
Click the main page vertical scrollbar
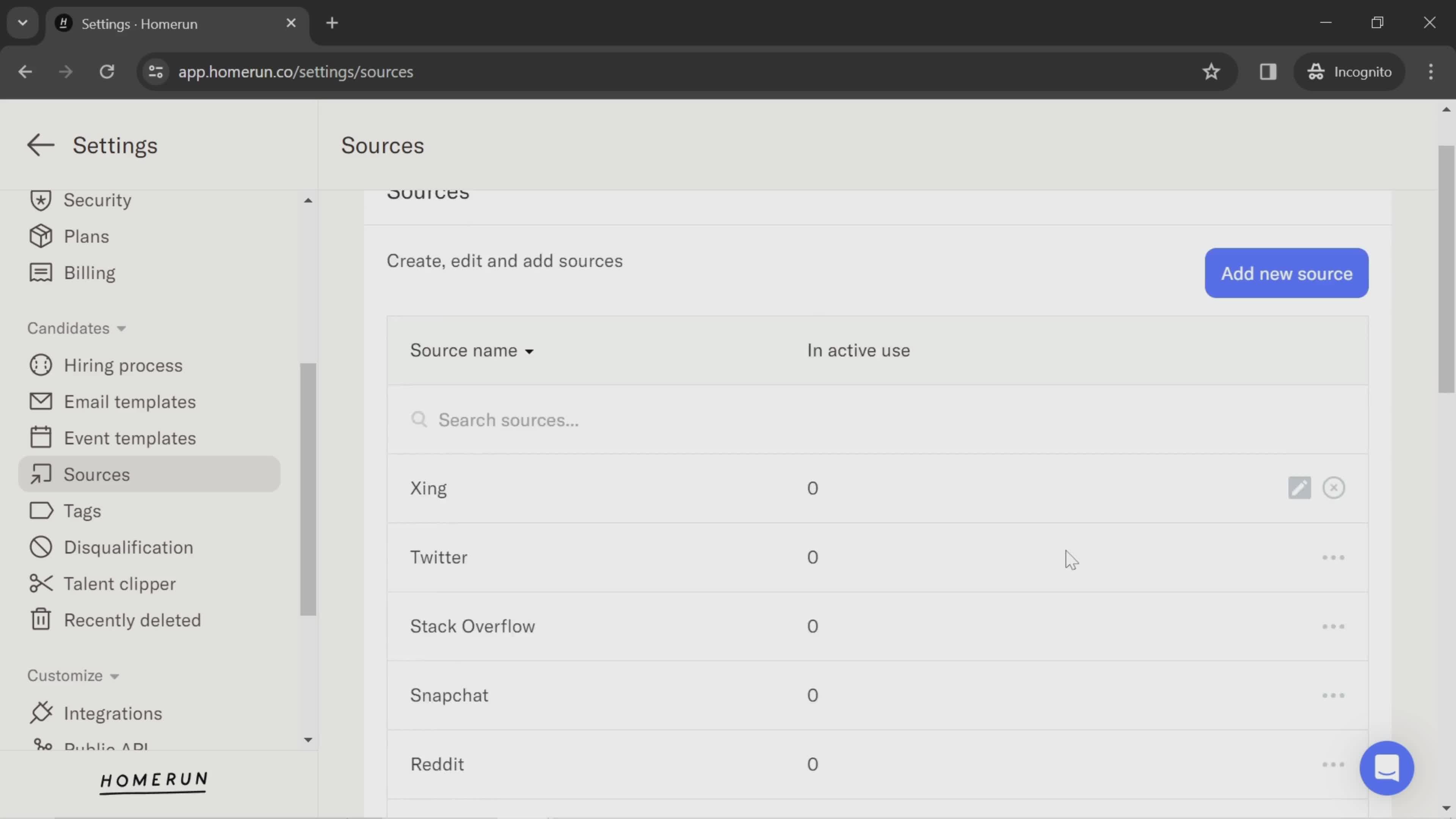click(x=1447, y=268)
